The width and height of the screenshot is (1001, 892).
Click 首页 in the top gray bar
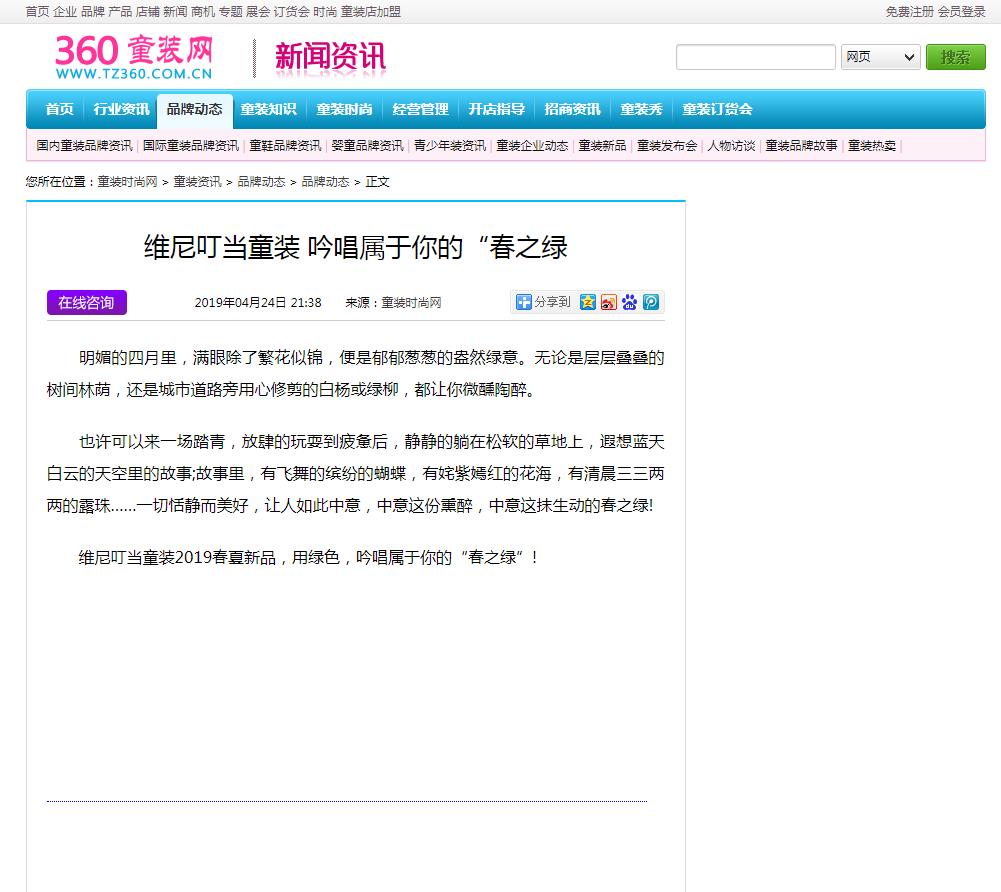click(37, 11)
